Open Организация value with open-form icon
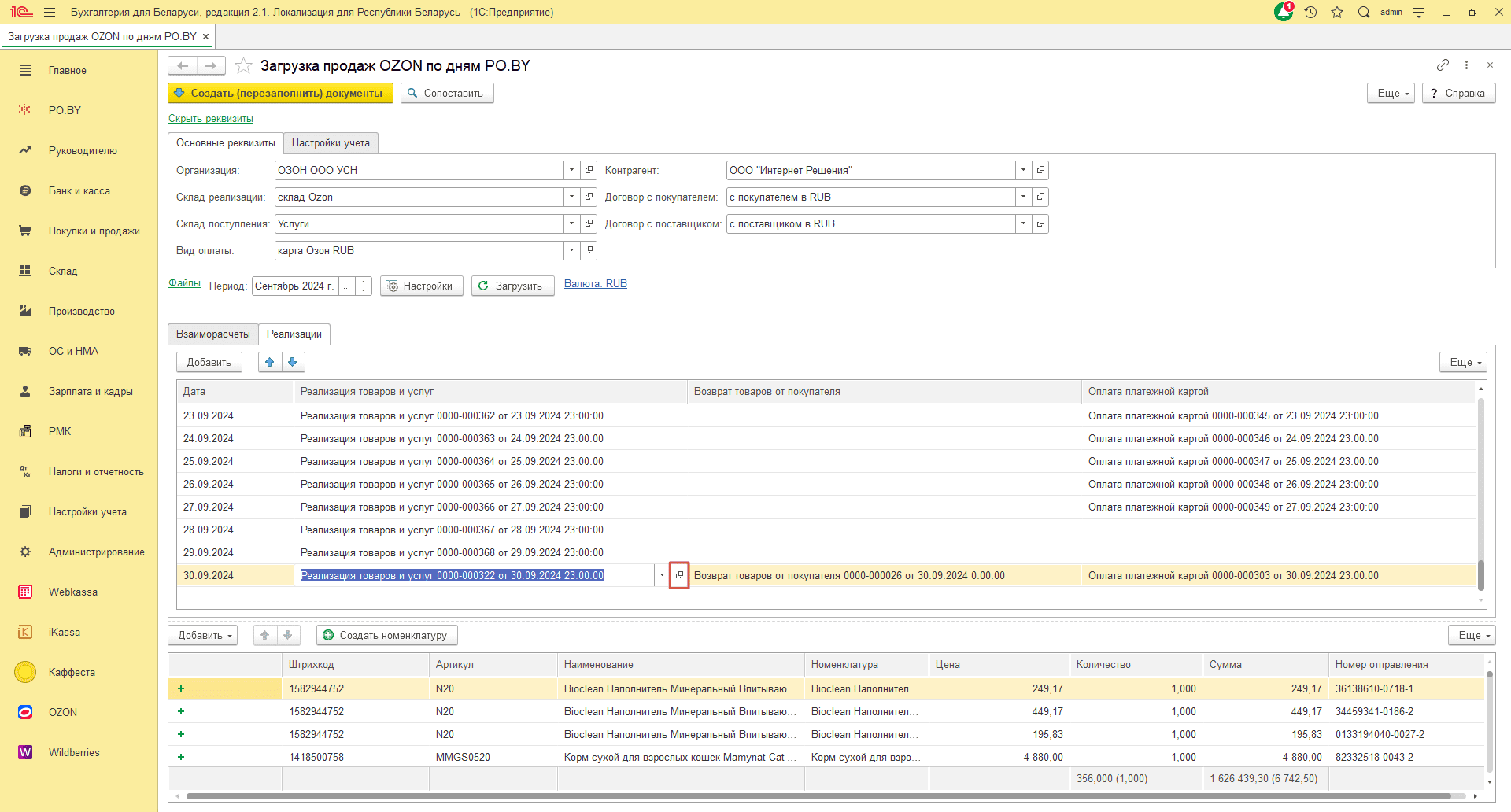The height and width of the screenshot is (812, 1511). (589, 170)
